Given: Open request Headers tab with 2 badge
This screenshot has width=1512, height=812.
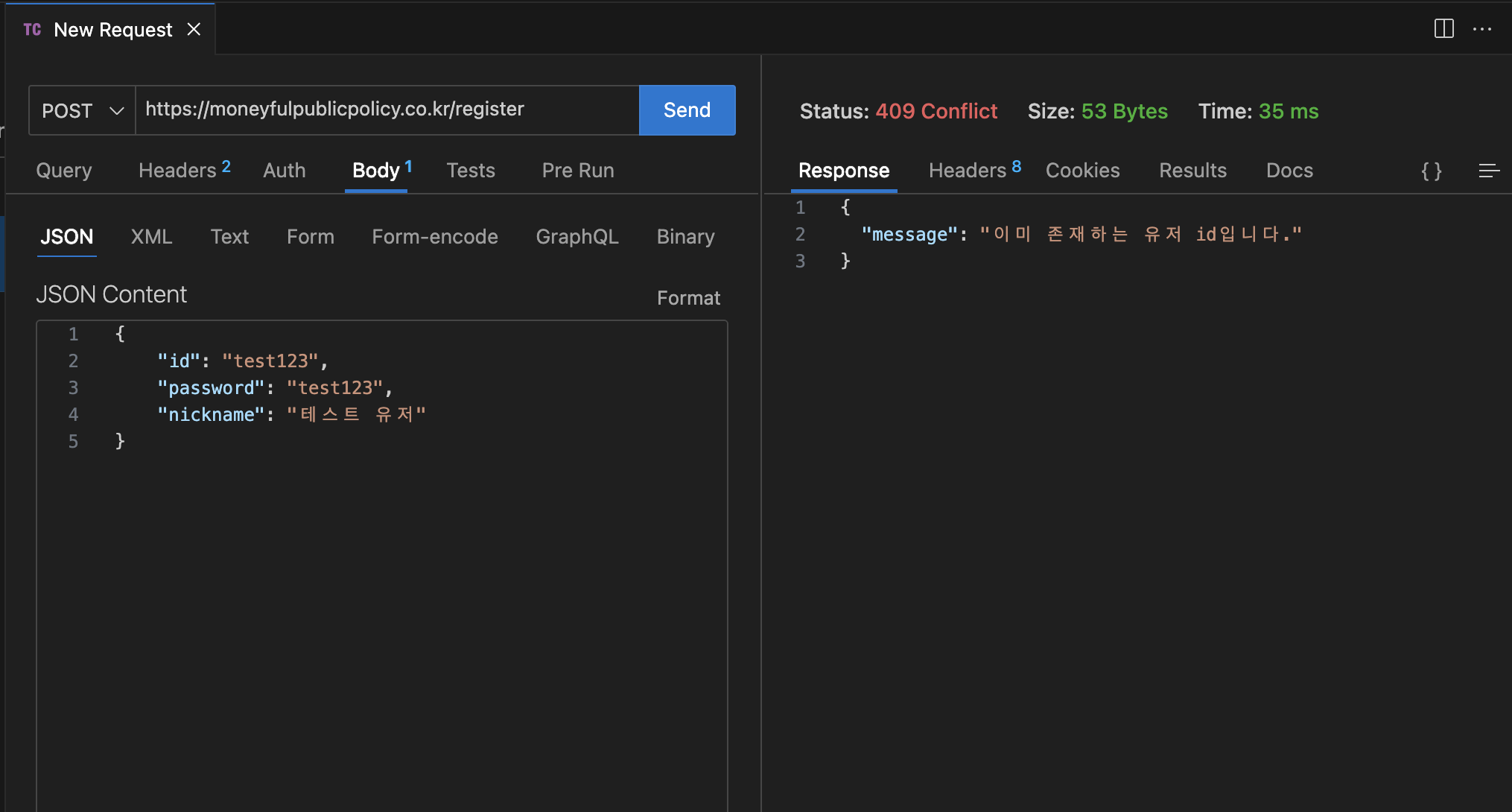Looking at the screenshot, I should [x=184, y=171].
